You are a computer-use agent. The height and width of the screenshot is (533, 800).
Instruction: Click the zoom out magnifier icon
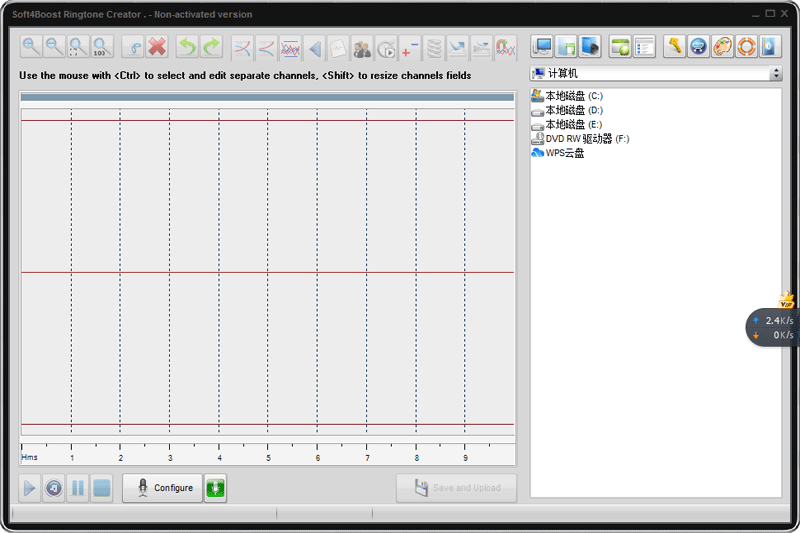pos(54,47)
